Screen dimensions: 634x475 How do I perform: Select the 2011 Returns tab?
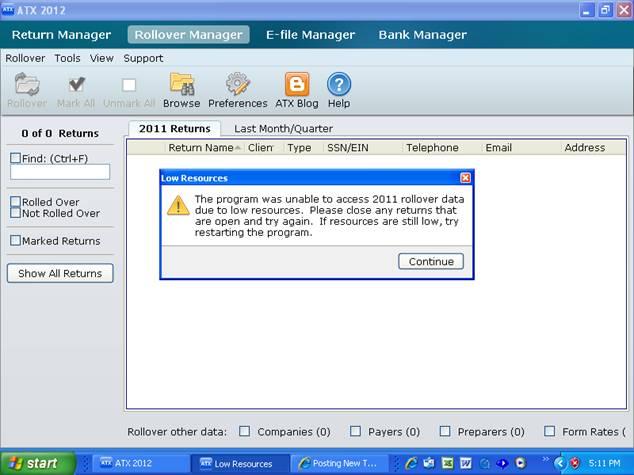click(x=175, y=129)
